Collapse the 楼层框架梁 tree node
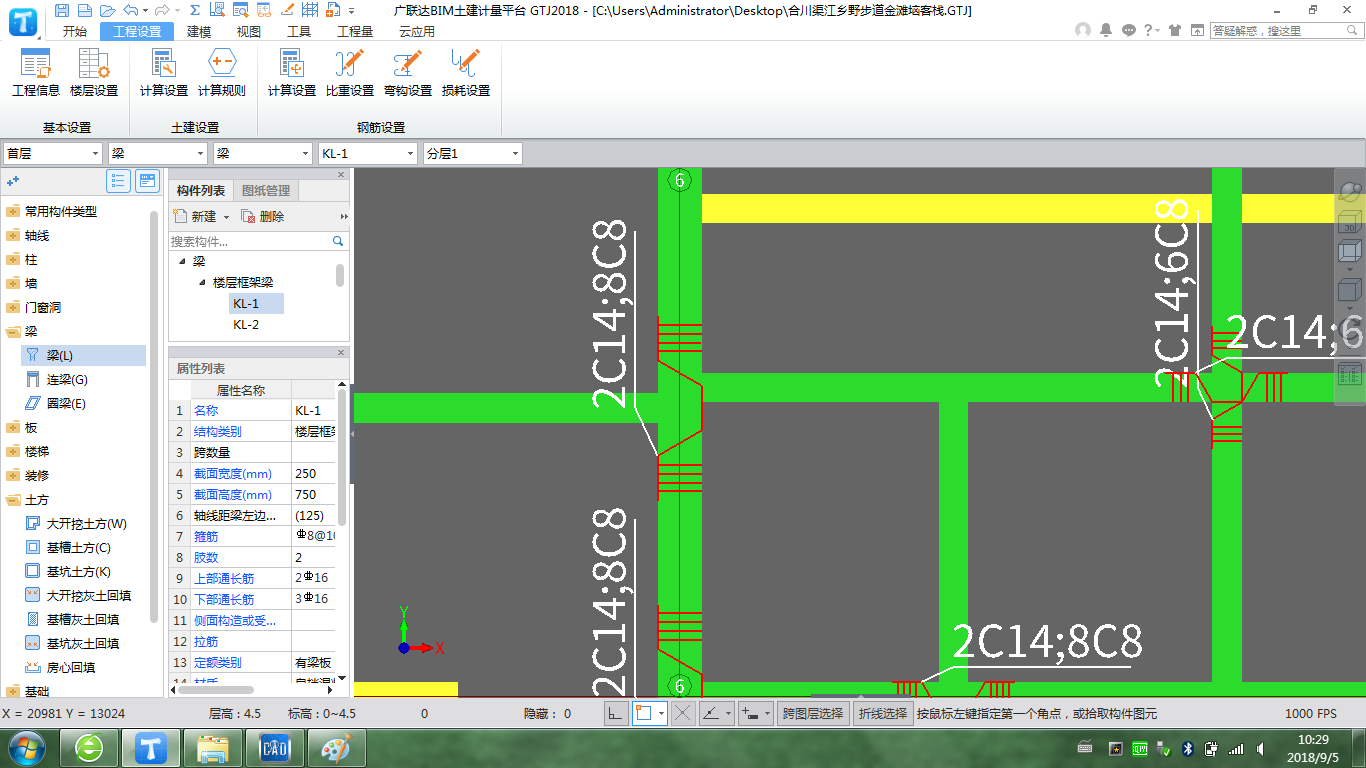Screen dimensions: 1366x768 tap(203, 283)
